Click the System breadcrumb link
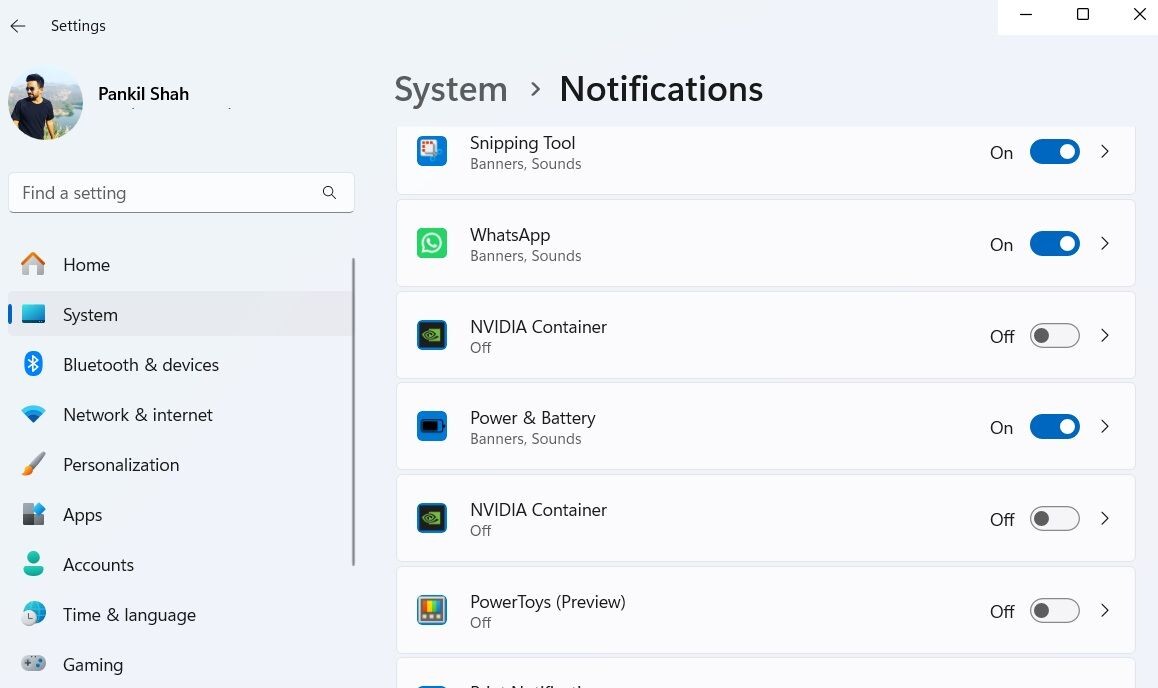Image resolution: width=1158 pixels, height=688 pixels. pyautogui.click(x=450, y=89)
